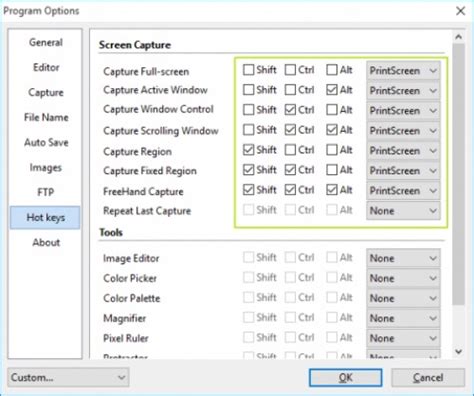The width and height of the screenshot is (474, 396).
Task: Enable Shift for Capture Active Window
Action: click(x=248, y=90)
